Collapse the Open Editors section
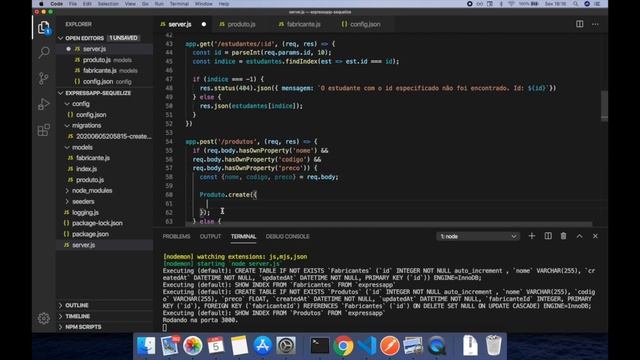This screenshot has height=360, width=640. (61, 38)
